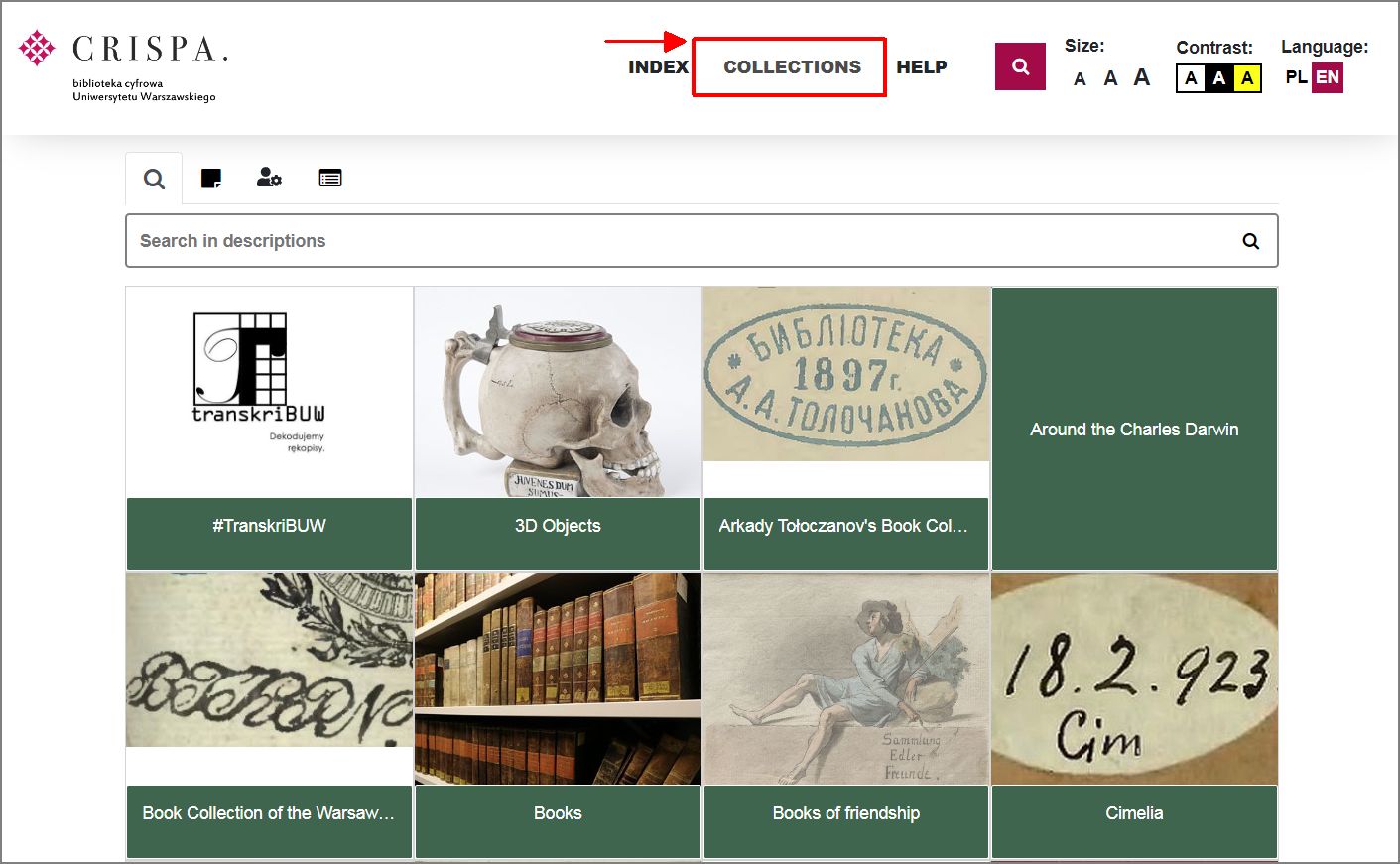The image size is (1400, 864).
Task: Click the CRISPA logo
Action: click(124, 64)
